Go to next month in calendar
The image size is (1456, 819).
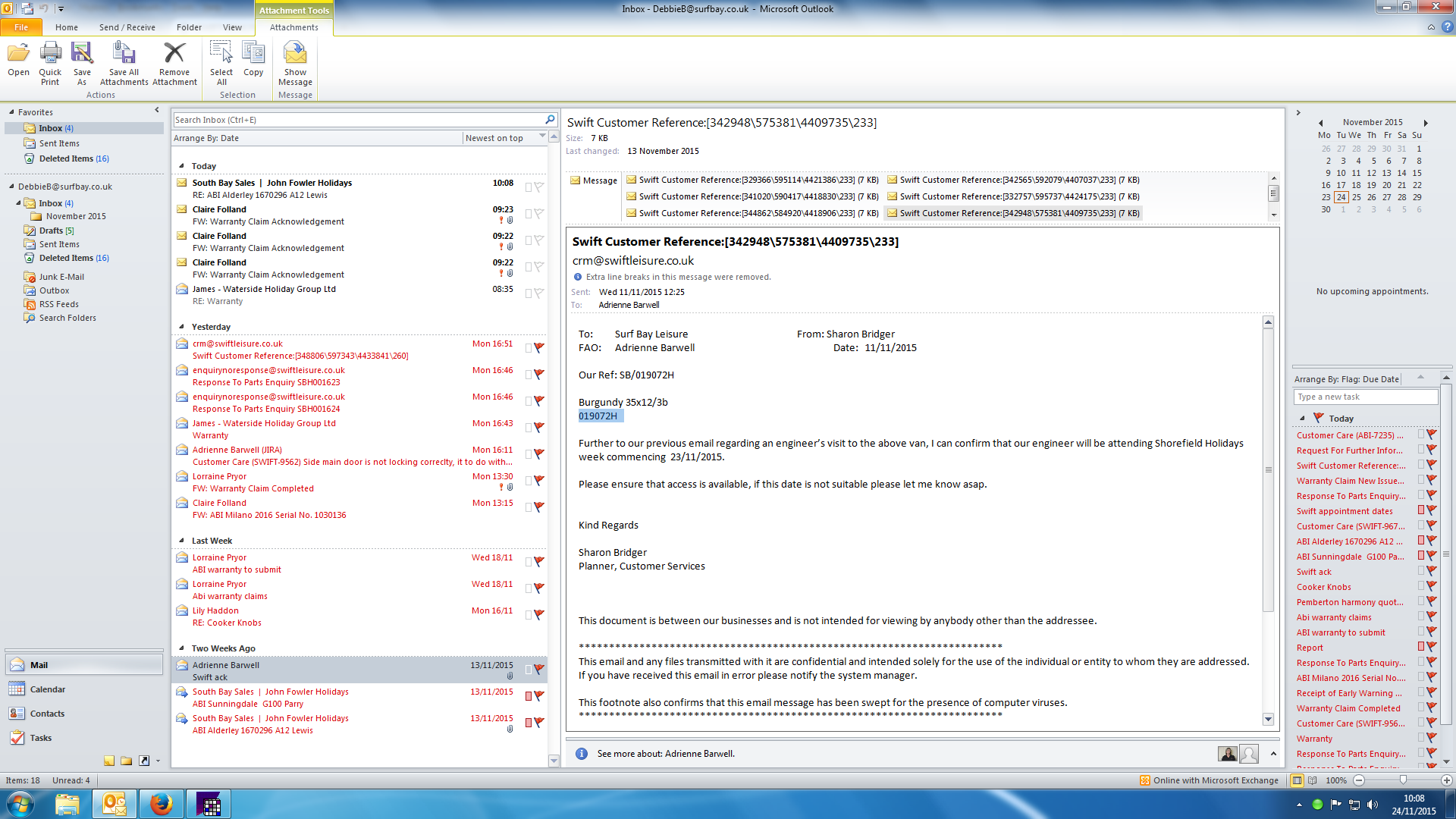[1426, 122]
